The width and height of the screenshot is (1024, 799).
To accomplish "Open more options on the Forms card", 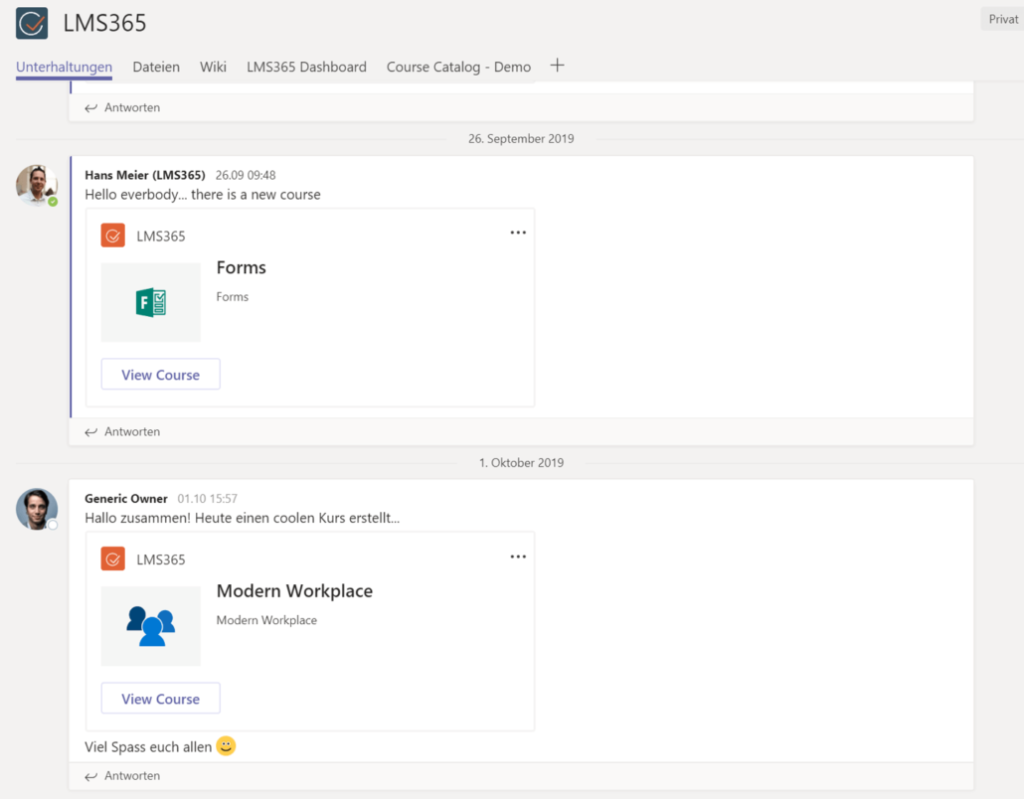I will point(518,232).
